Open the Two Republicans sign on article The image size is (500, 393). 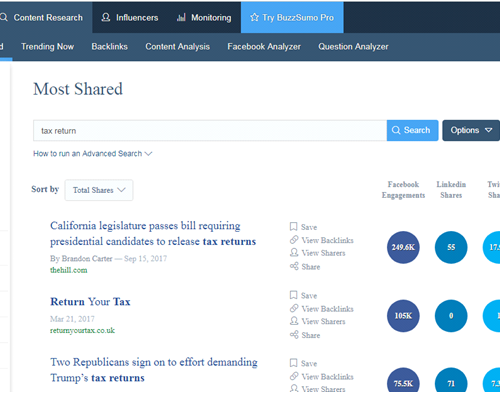pos(154,370)
